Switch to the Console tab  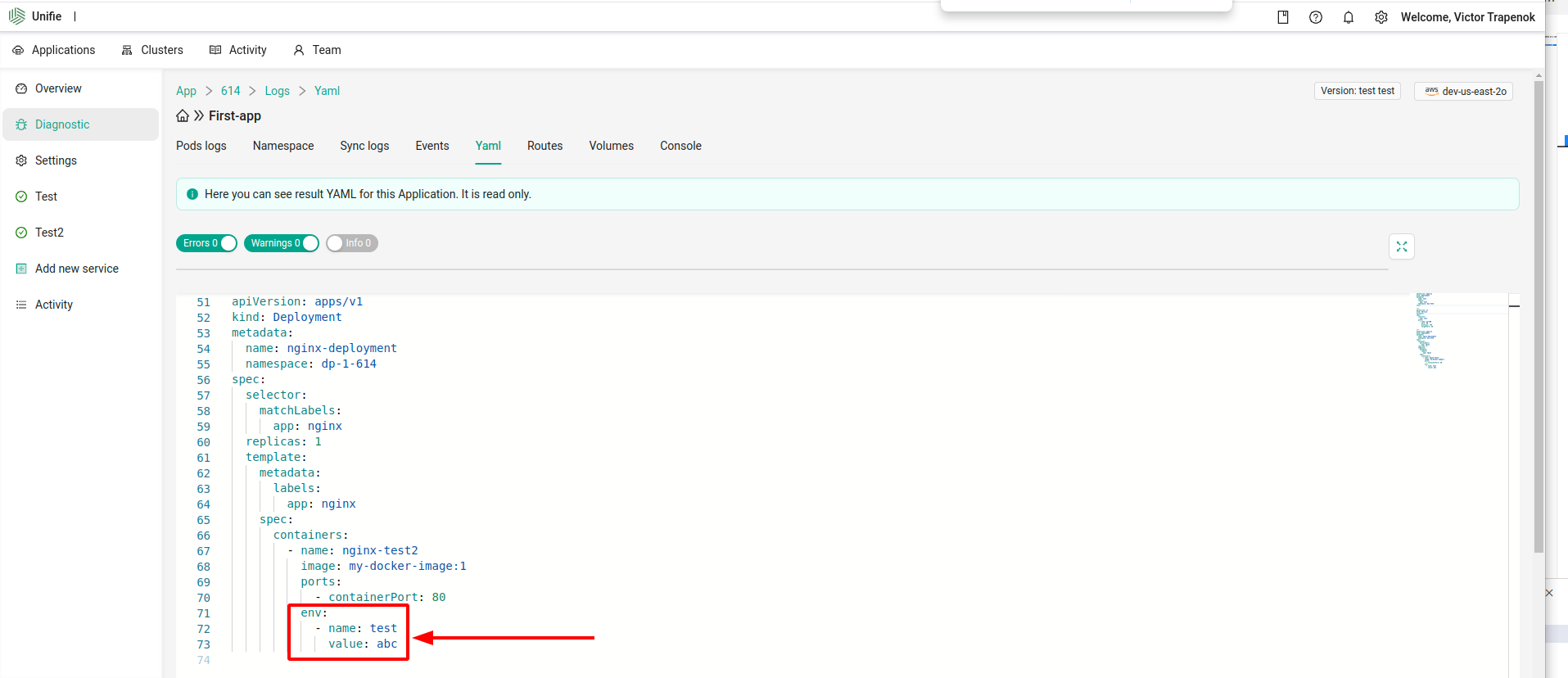(680, 146)
